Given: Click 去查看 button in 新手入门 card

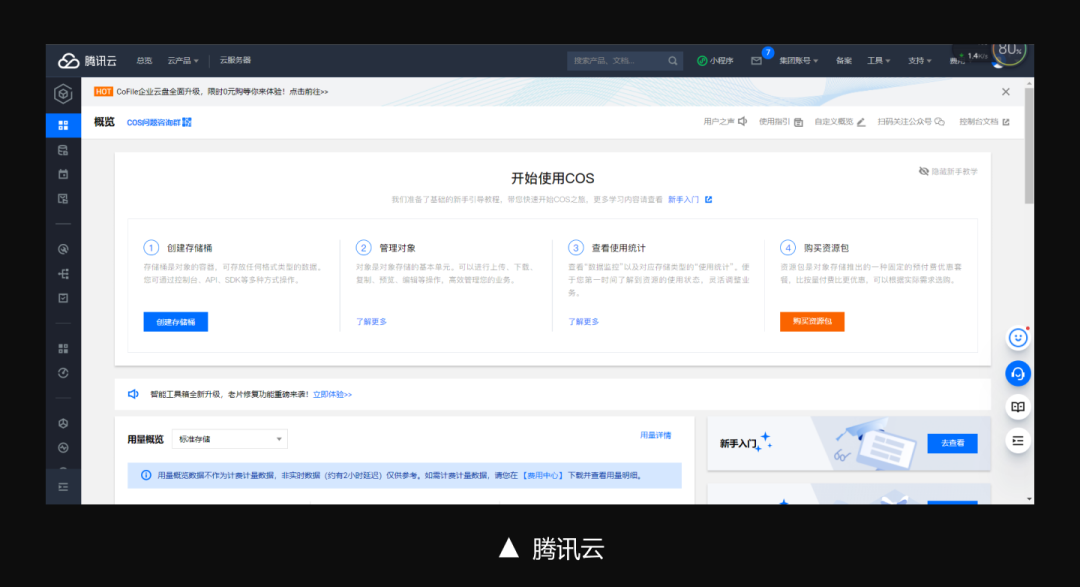Looking at the screenshot, I should pos(953,443).
